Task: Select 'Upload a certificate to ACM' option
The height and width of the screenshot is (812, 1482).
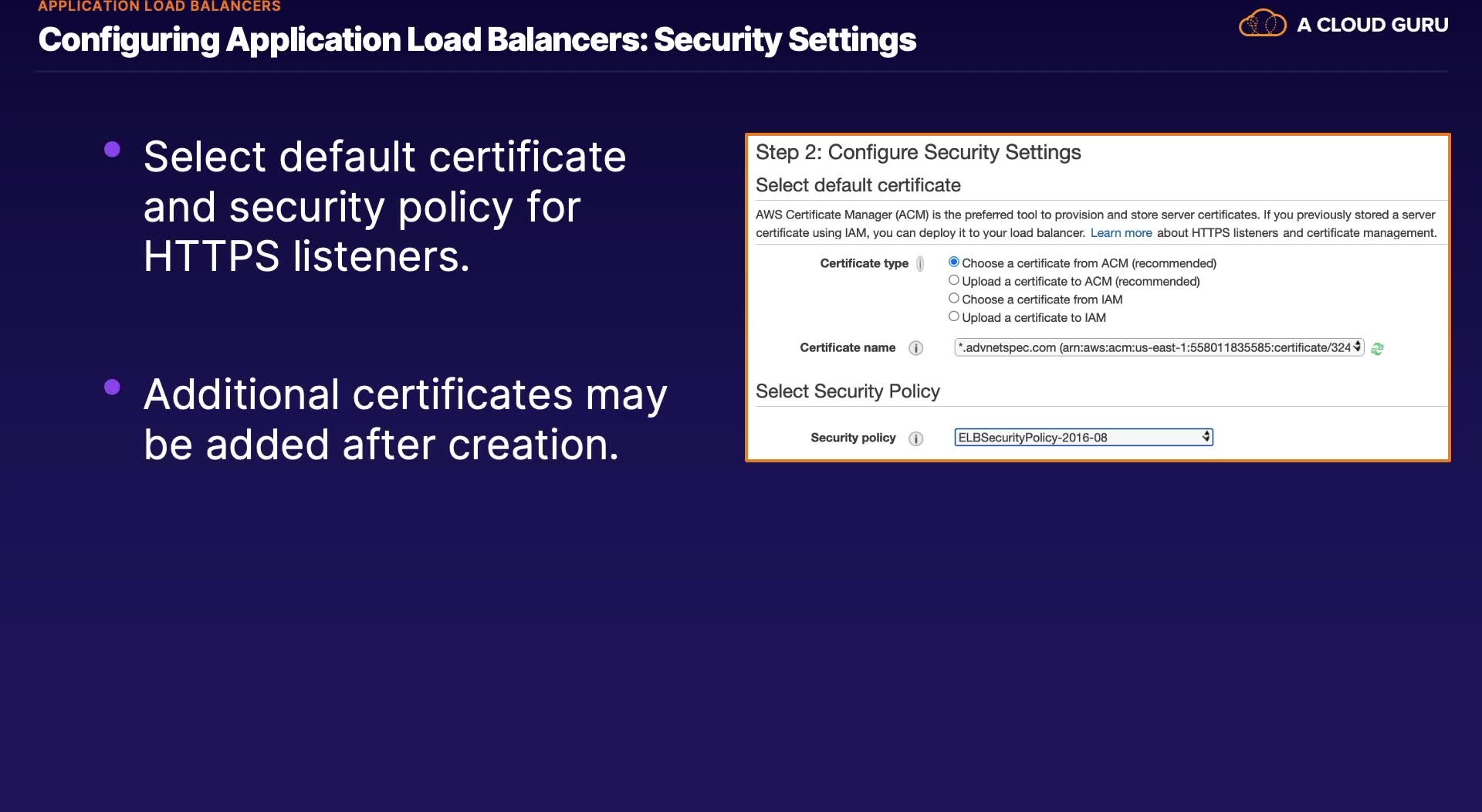Action: (x=954, y=280)
